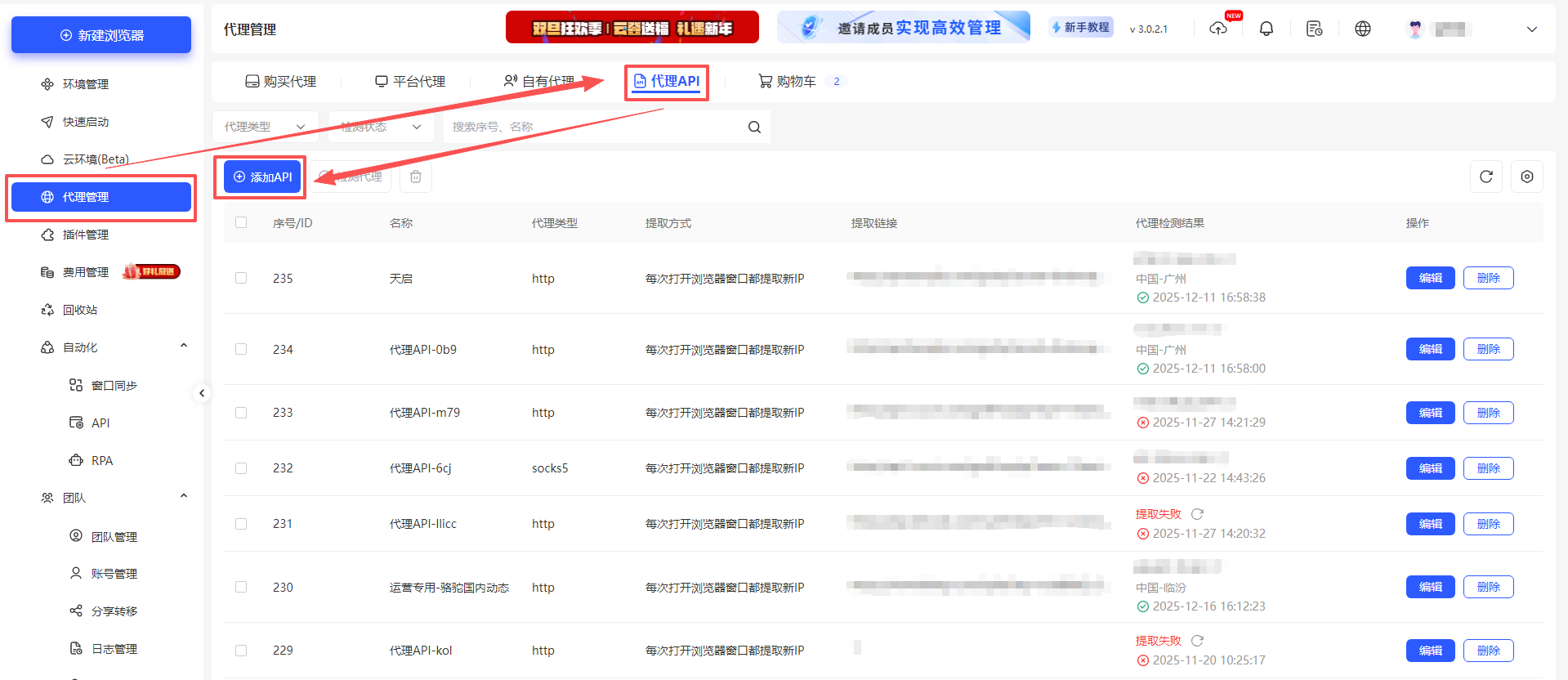Collapse the 团队 sidebar group

pyautogui.click(x=184, y=496)
